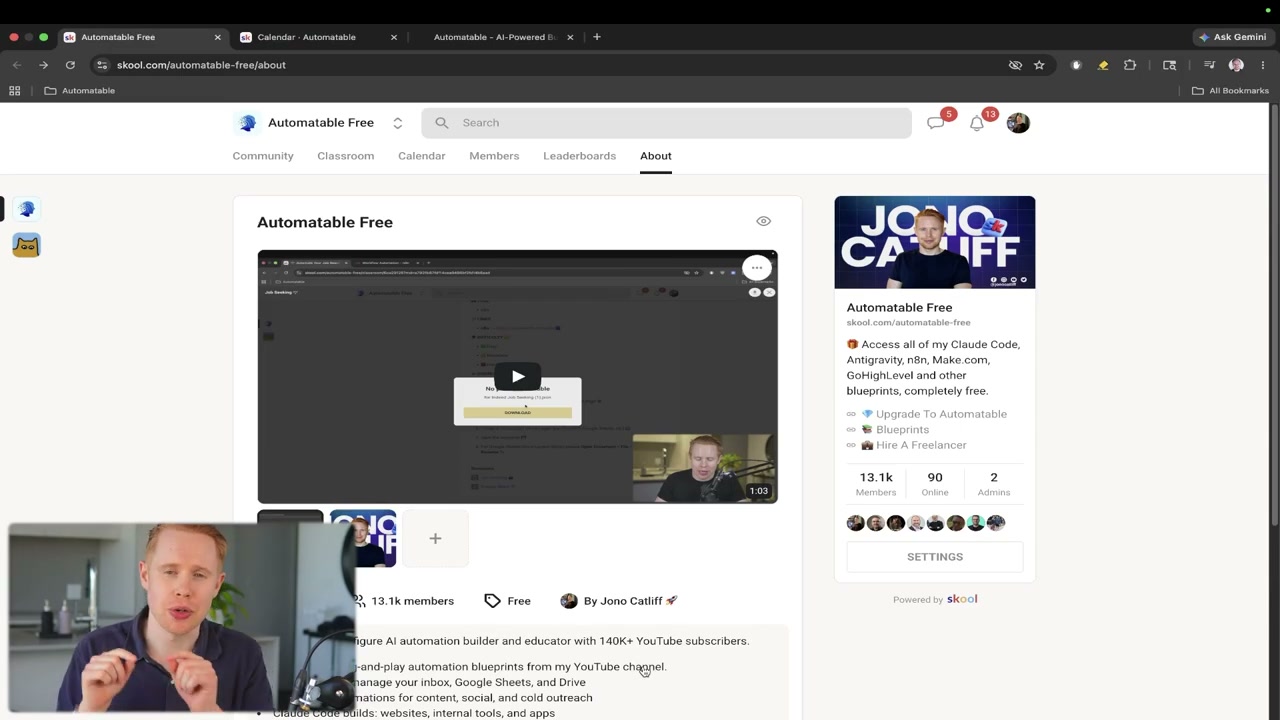Viewport: 1280px width, 720px height.
Task: Click the crossed-out eye icon in address bar
Action: click(1015, 65)
